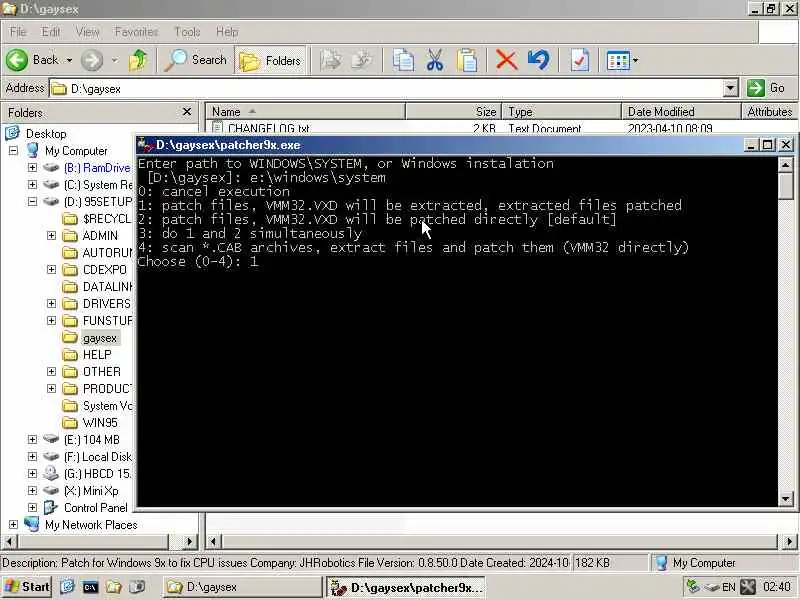Expand the (C:) System Reserved node

(32, 184)
